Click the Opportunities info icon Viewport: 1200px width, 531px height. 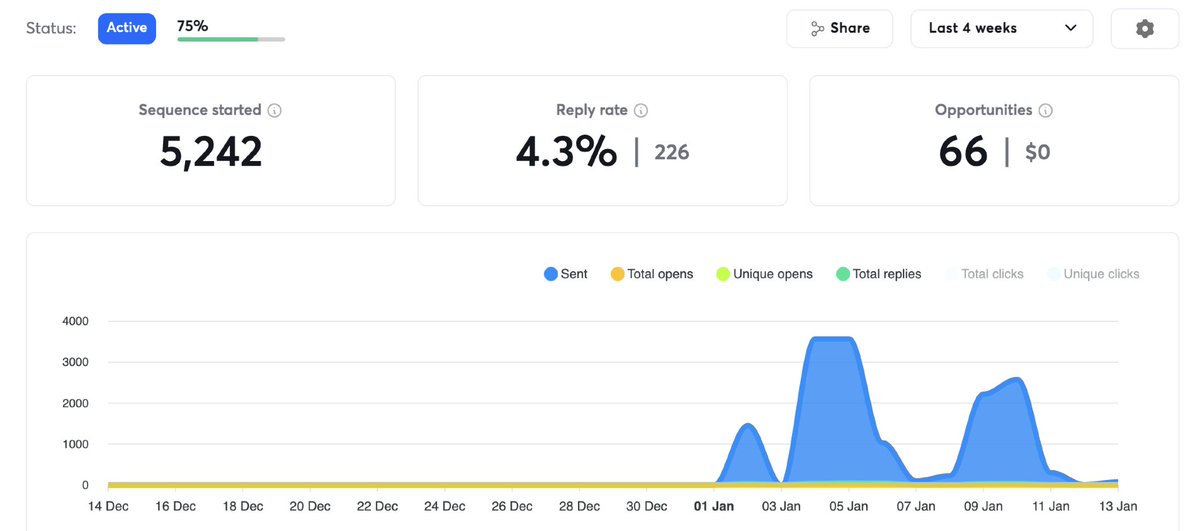point(1046,111)
